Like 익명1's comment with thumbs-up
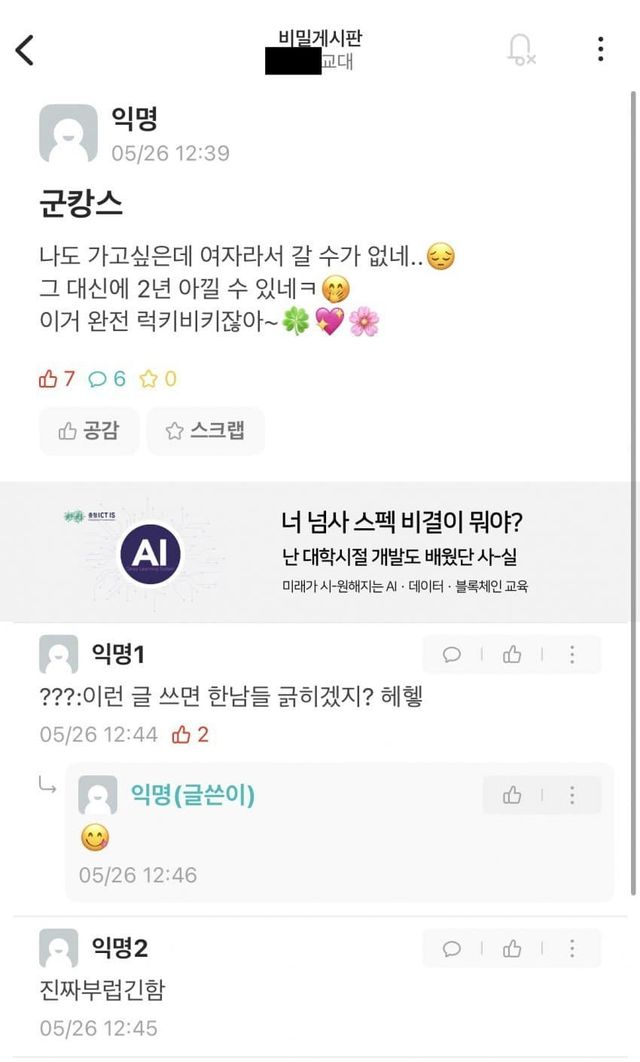Viewport: 640px width, 1062px height. (512, 655)
